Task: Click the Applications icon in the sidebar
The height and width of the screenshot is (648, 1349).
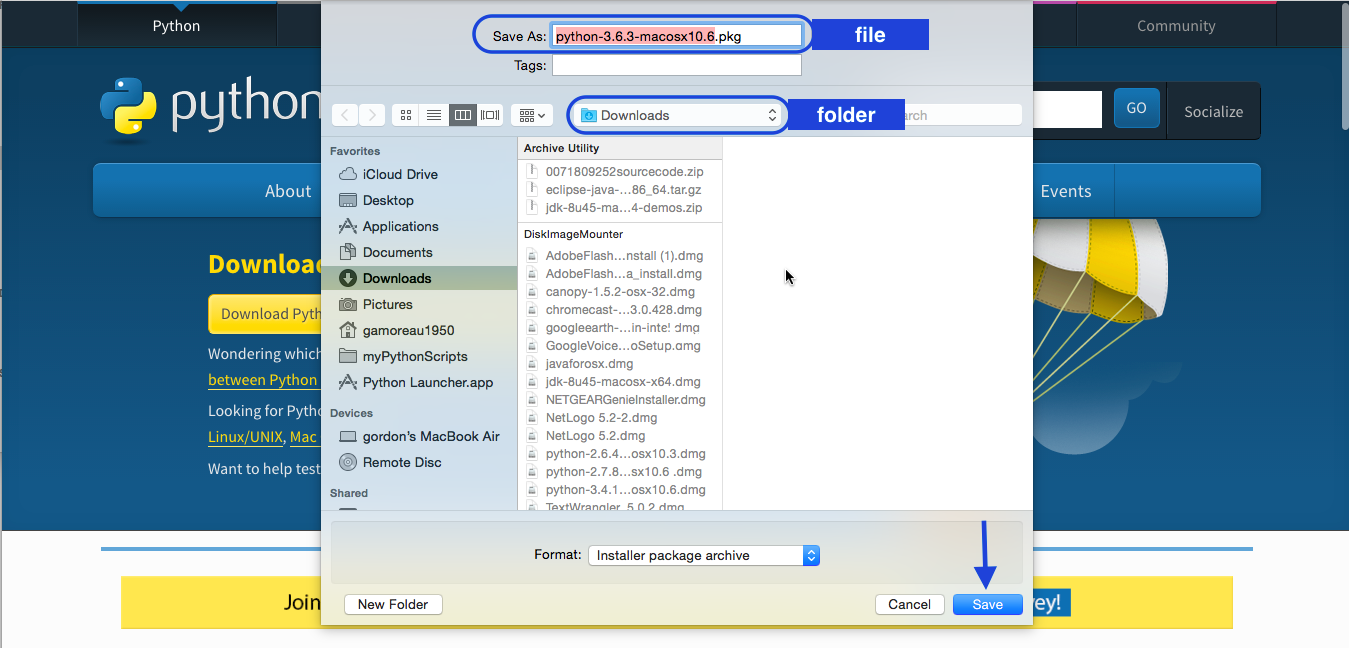Action: (x=348, y=226)
